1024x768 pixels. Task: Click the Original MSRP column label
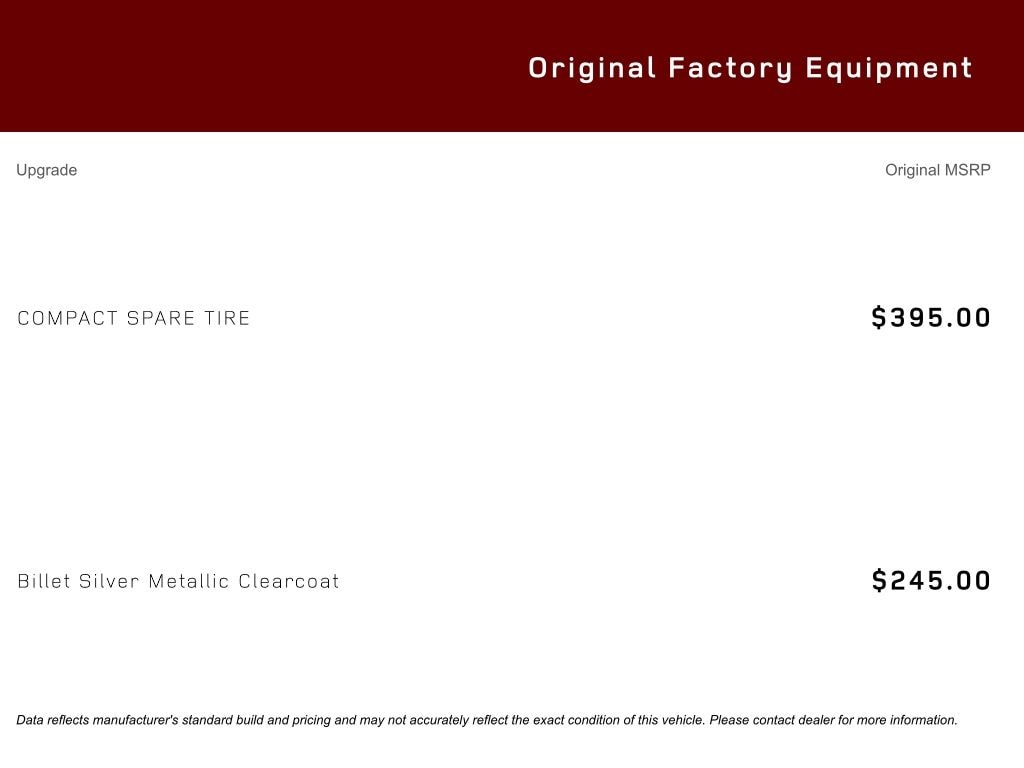coord(937,170)
